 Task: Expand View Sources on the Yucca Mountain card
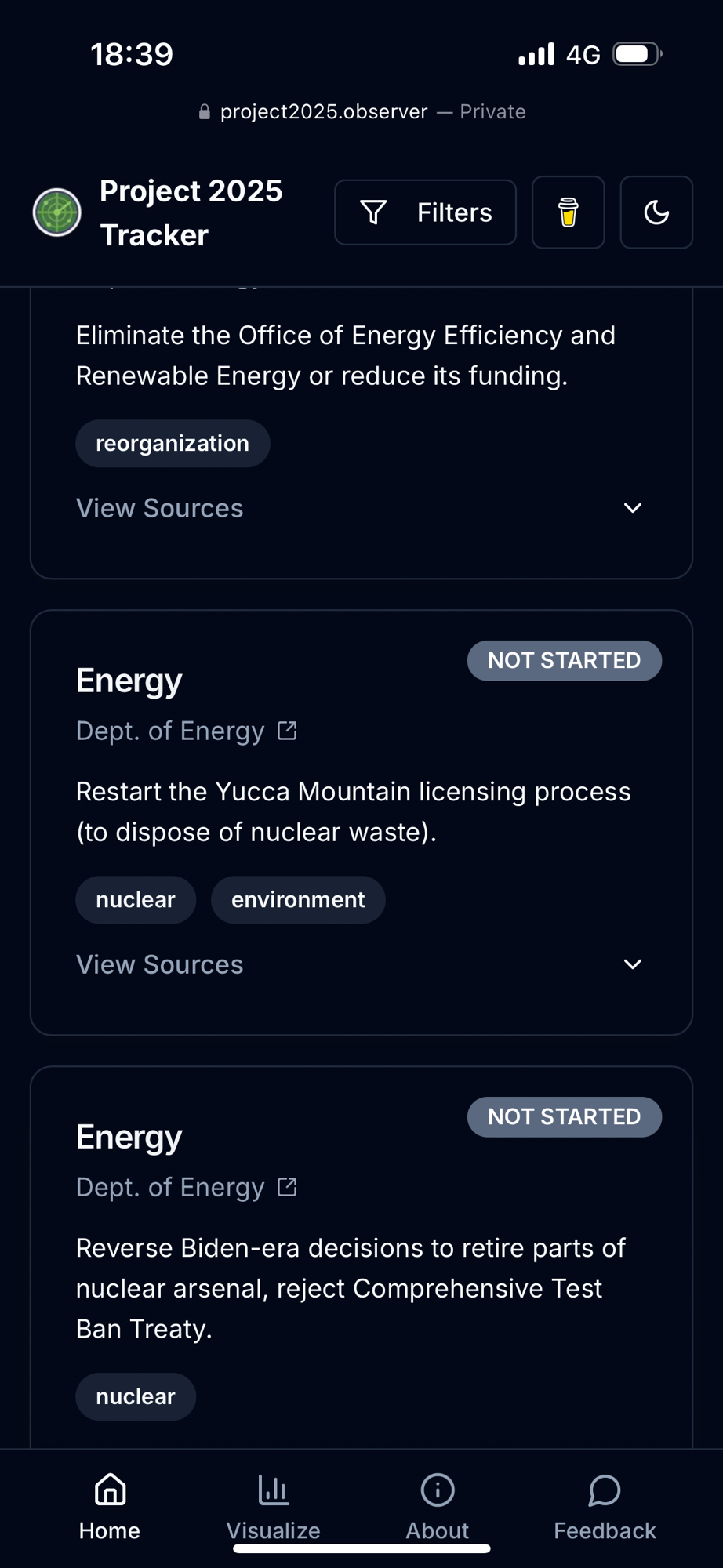coord(159,964)
